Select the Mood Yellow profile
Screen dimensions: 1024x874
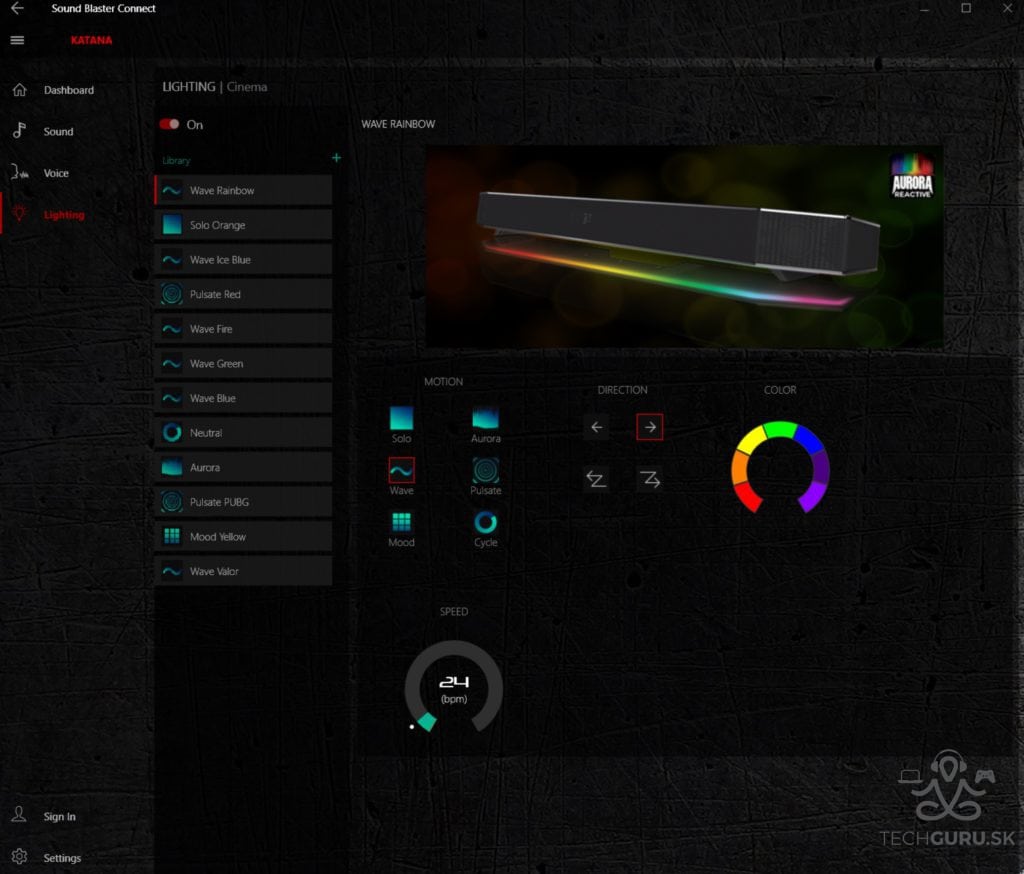click(x=243, y=536)
